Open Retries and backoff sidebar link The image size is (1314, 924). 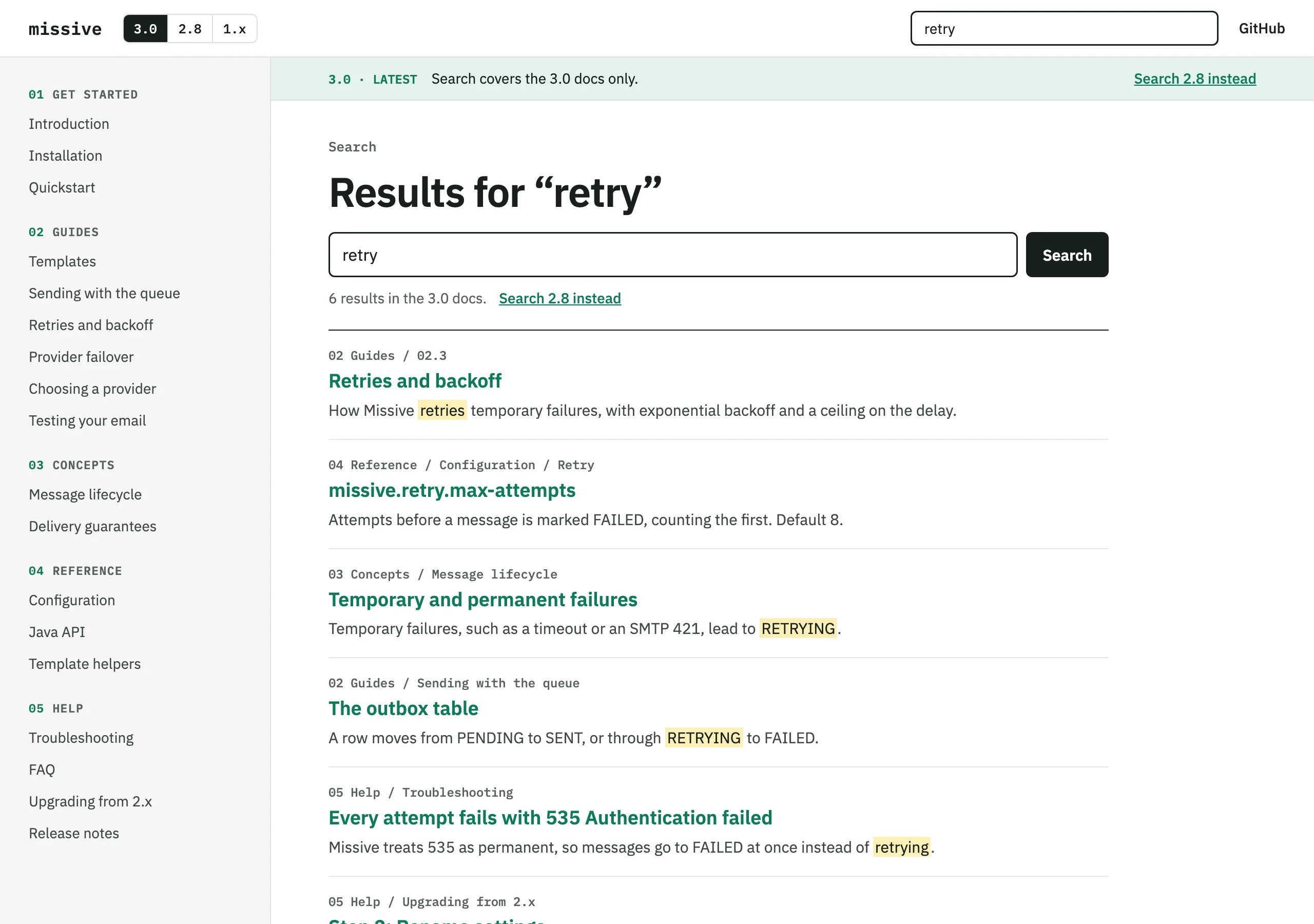[91, 325]
